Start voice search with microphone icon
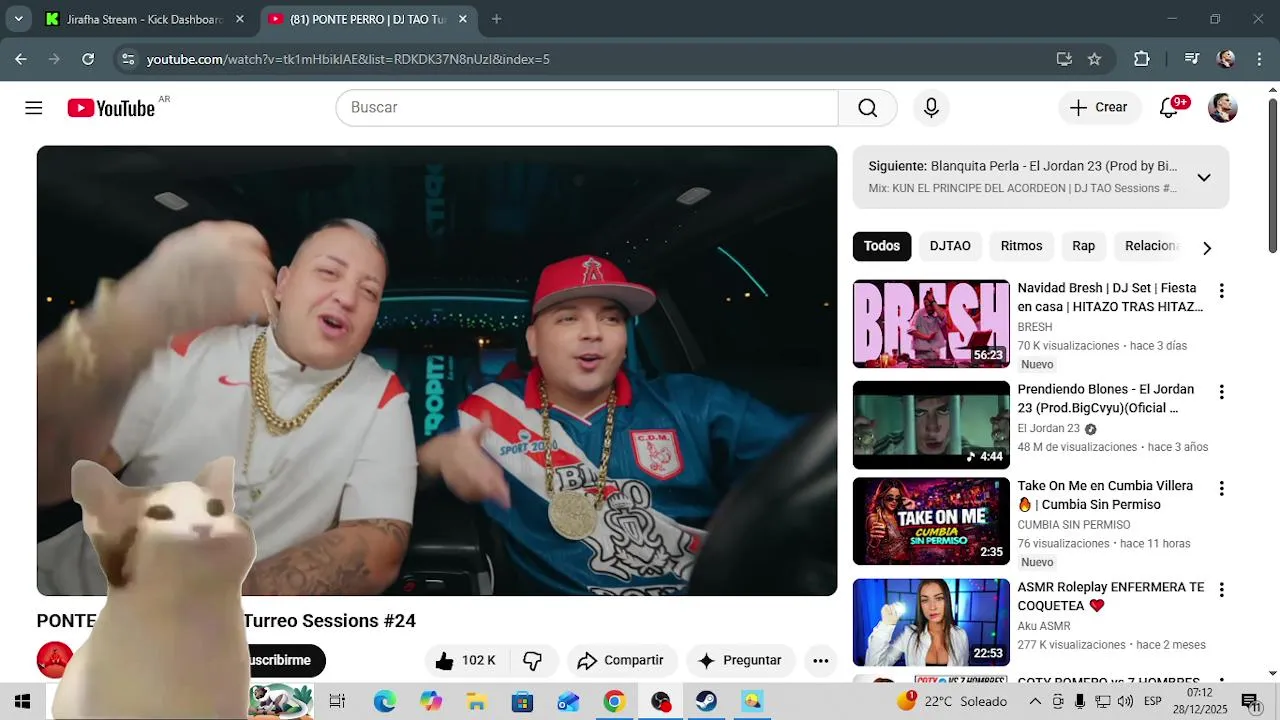 pyautogui.click(x=931, y=108)
